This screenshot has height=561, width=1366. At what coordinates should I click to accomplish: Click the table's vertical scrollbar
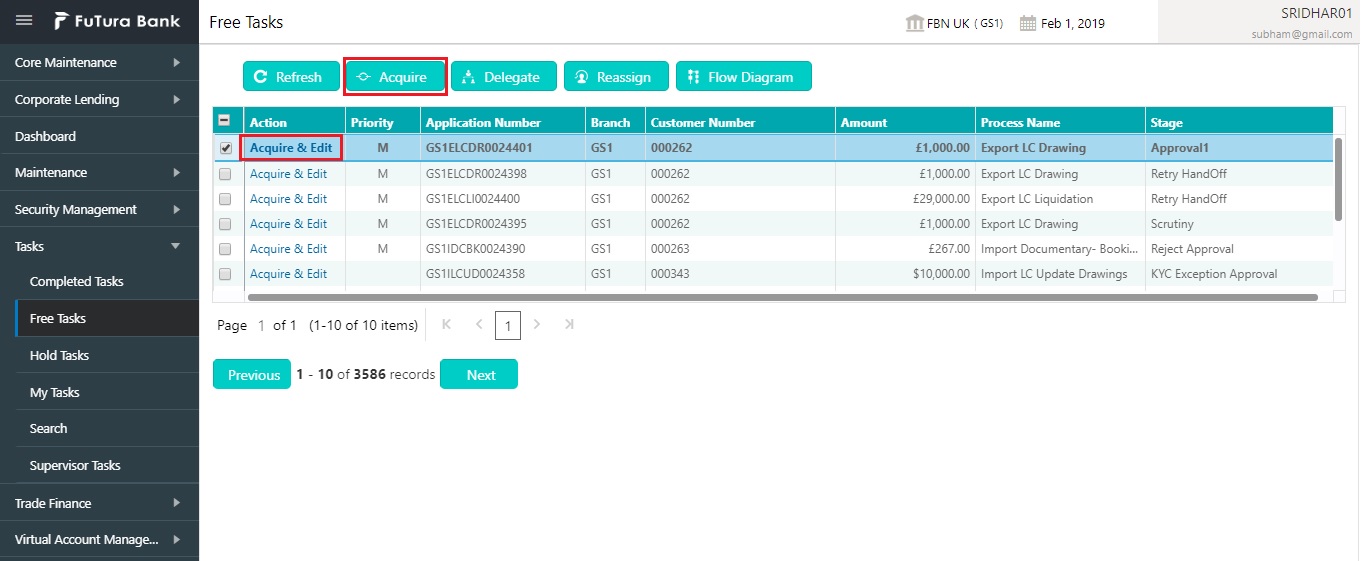(1338, 178)
